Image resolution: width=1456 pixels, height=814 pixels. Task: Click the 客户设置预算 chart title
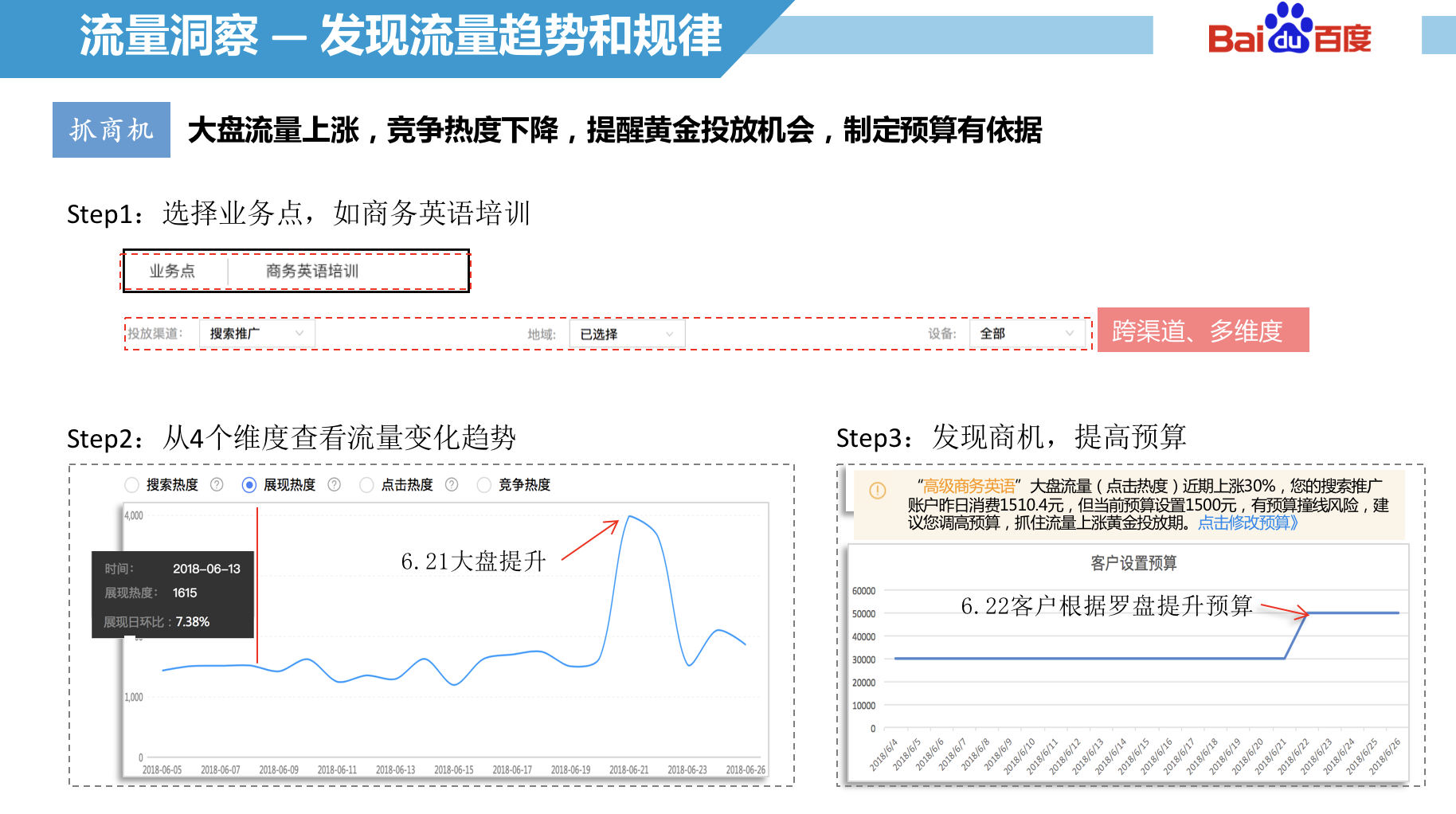click(x=1133, y=563)
